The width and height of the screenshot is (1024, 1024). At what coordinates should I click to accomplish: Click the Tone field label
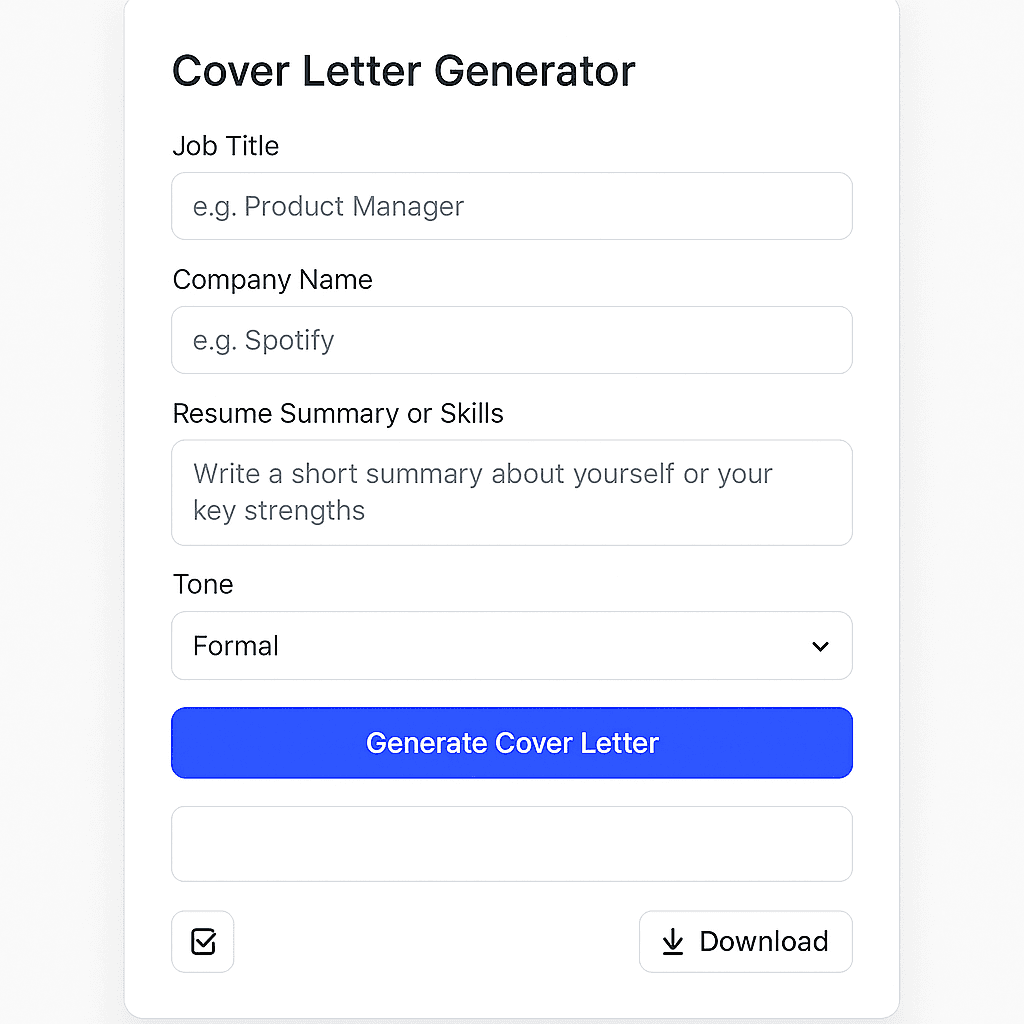pos(203,584)
